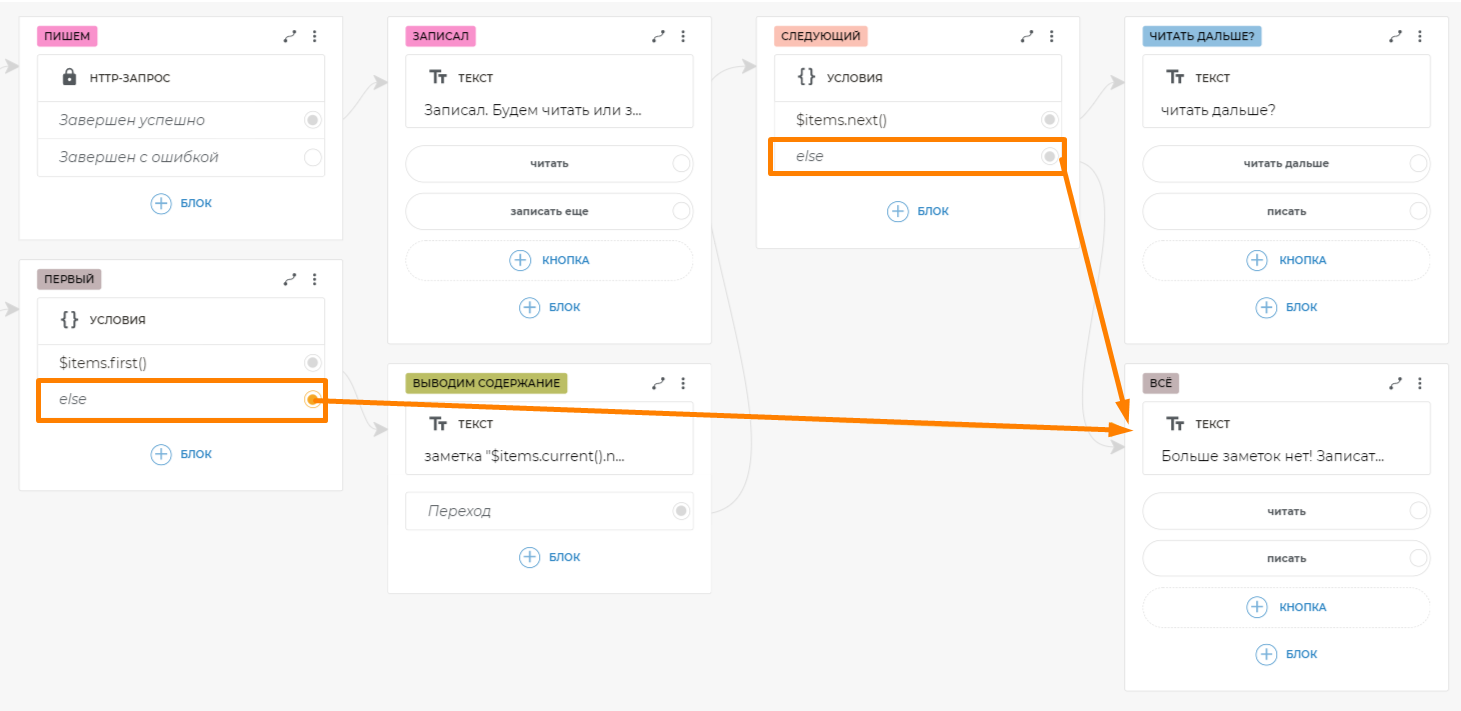Screen dimensions: 1461x711
Task: Open three-dot menu of ВЫВОДИМ СОДЕРЖАНИЕ block
Action: (683, 383)
